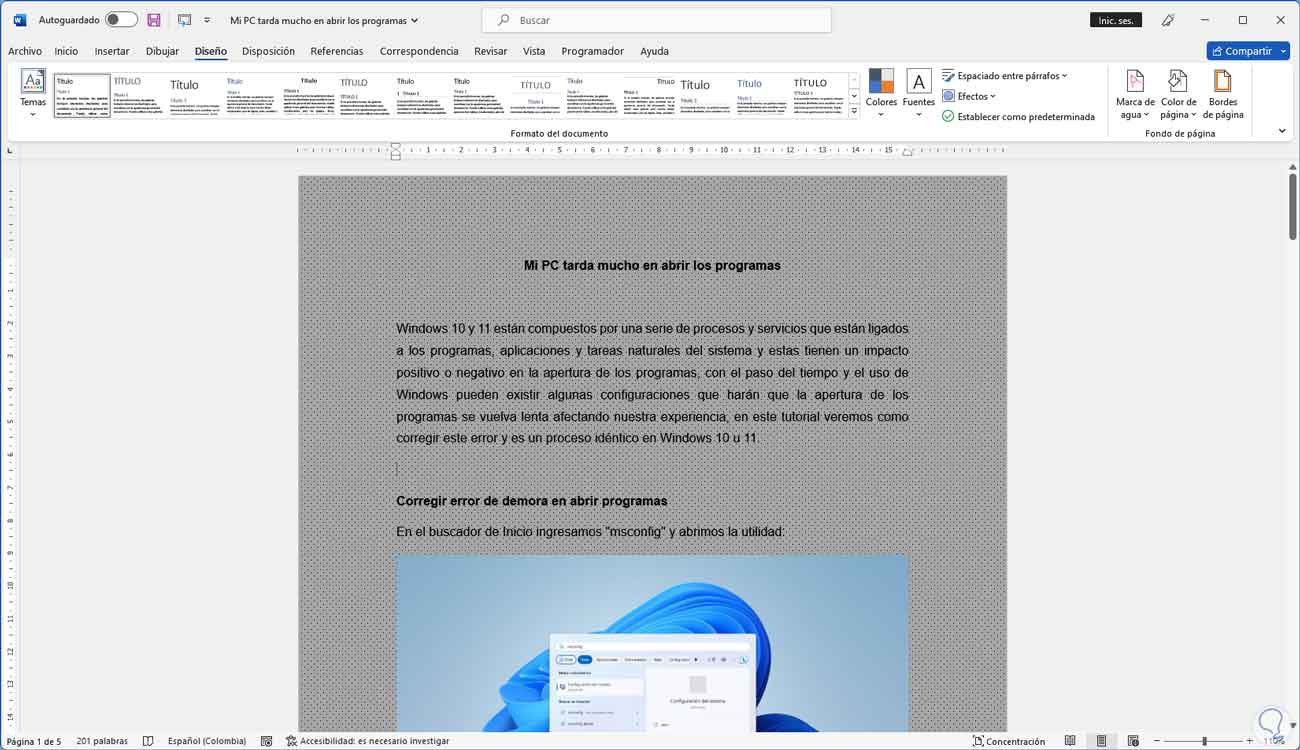Click the macro recording icon in status bar
The width and height of the screenshot is (1300, 750).
(x=267, y=741)
